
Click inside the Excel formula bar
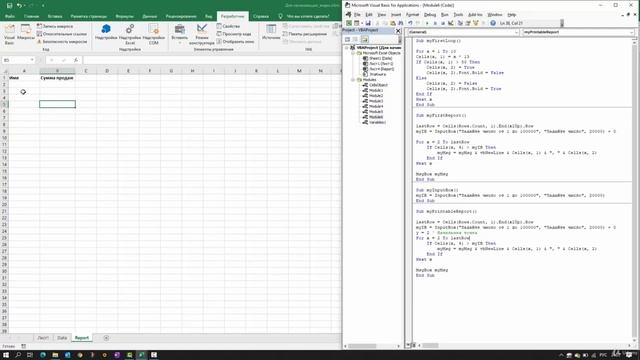(x=212, y=60)
